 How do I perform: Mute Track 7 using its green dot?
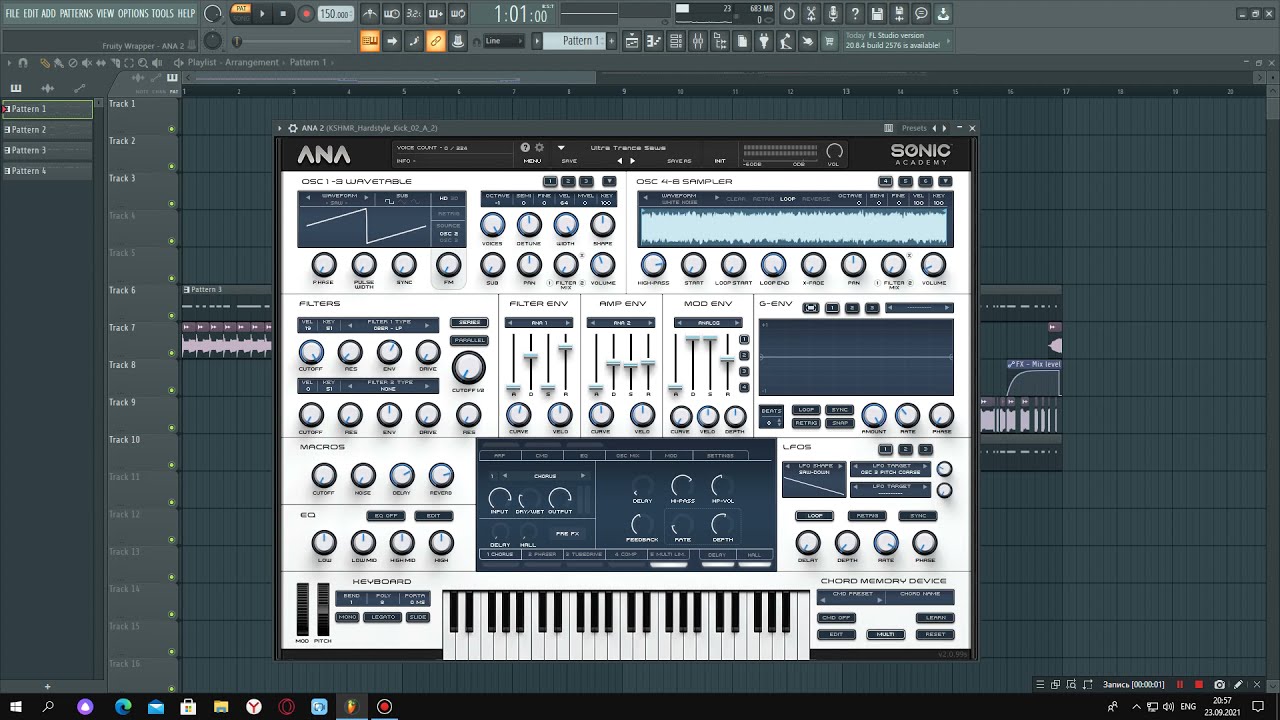[x=172, y=353]
